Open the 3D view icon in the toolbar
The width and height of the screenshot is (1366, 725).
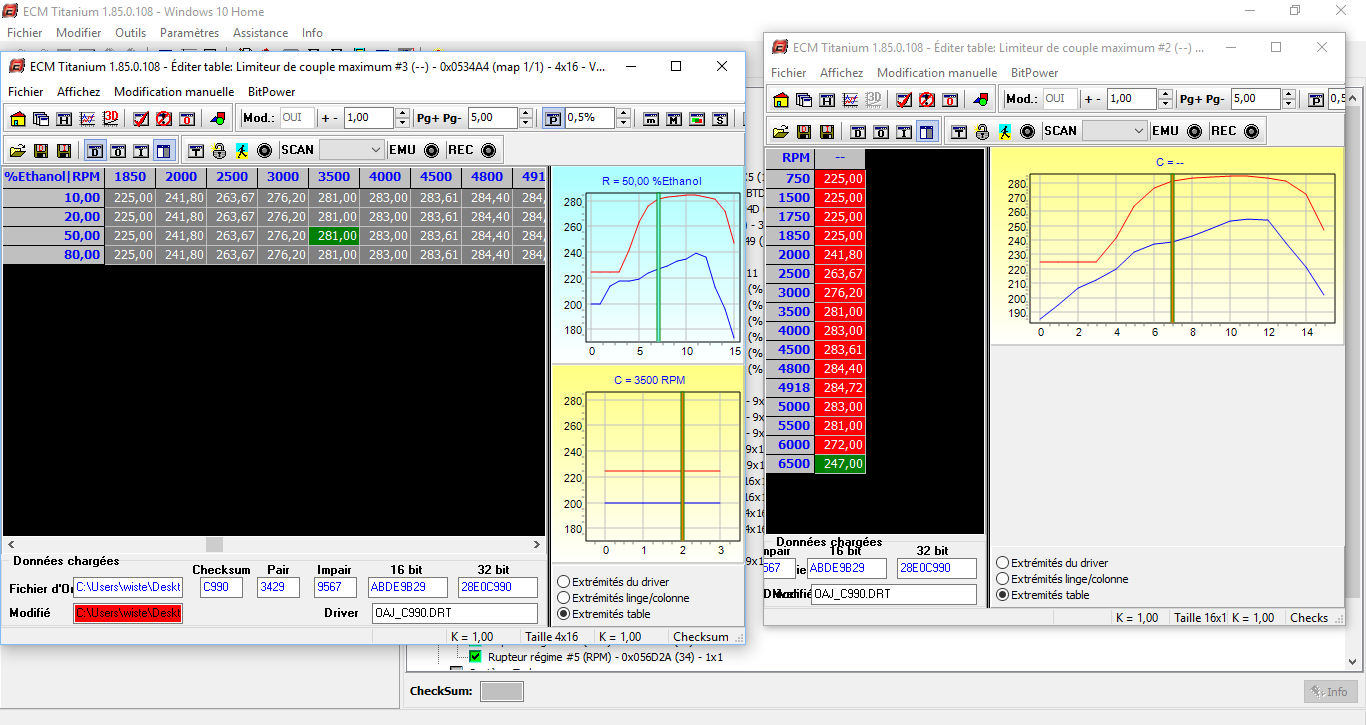click(109, 119)
